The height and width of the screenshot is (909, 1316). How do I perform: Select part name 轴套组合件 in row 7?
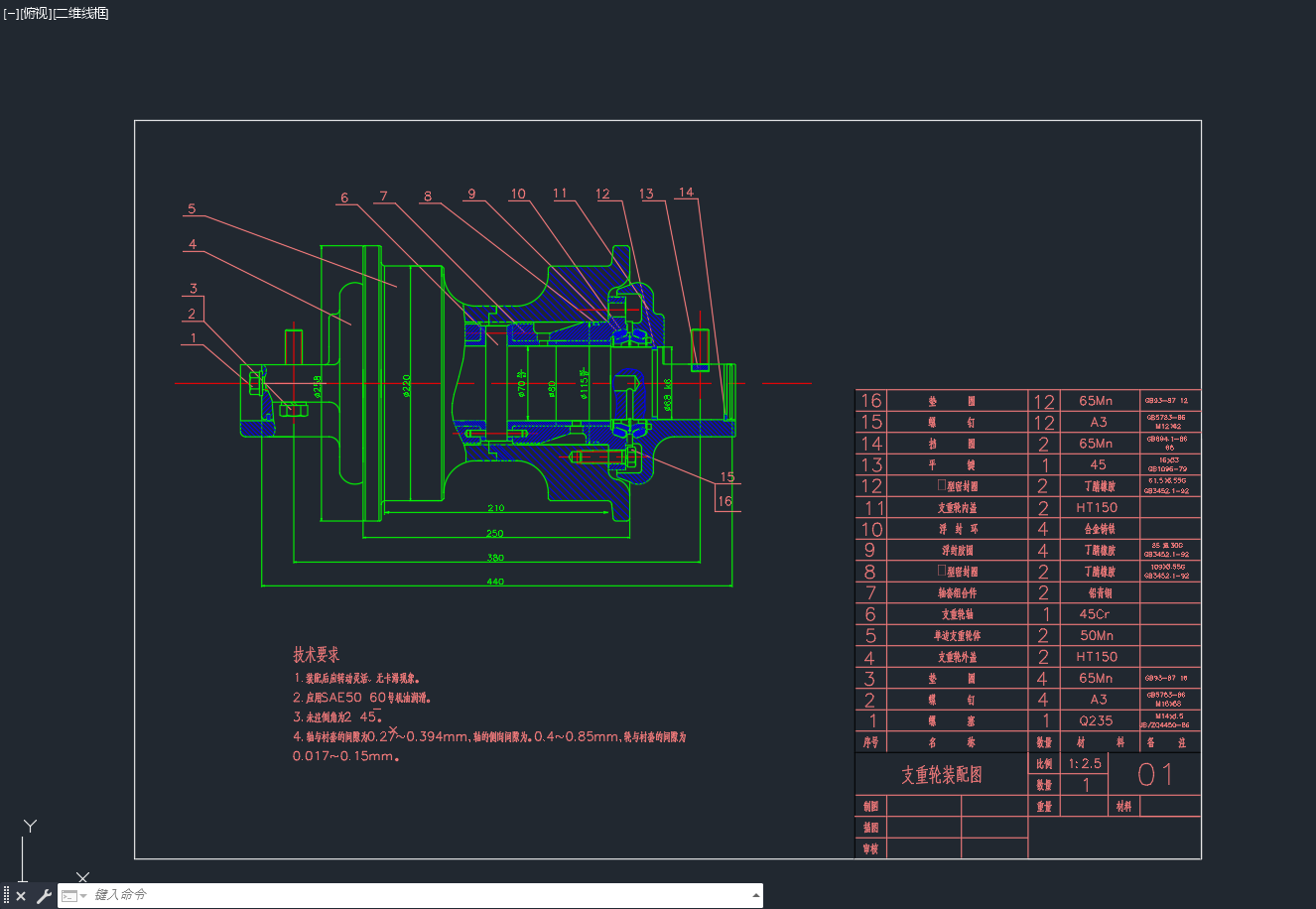pyautogui.click(x=958, y=592)
